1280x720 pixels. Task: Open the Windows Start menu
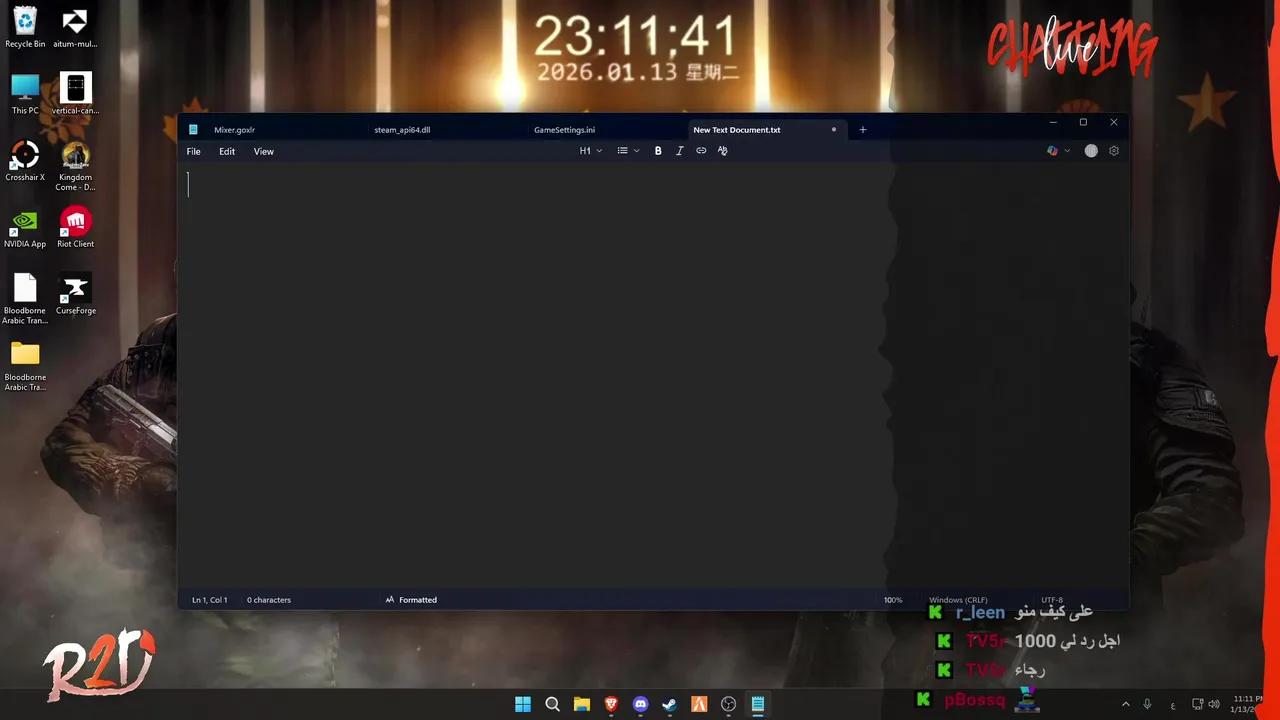point(523,704)
